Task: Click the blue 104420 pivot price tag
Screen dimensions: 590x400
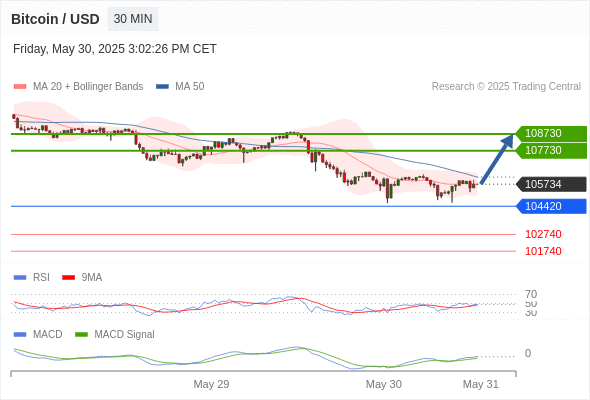Action: (551, 206)
